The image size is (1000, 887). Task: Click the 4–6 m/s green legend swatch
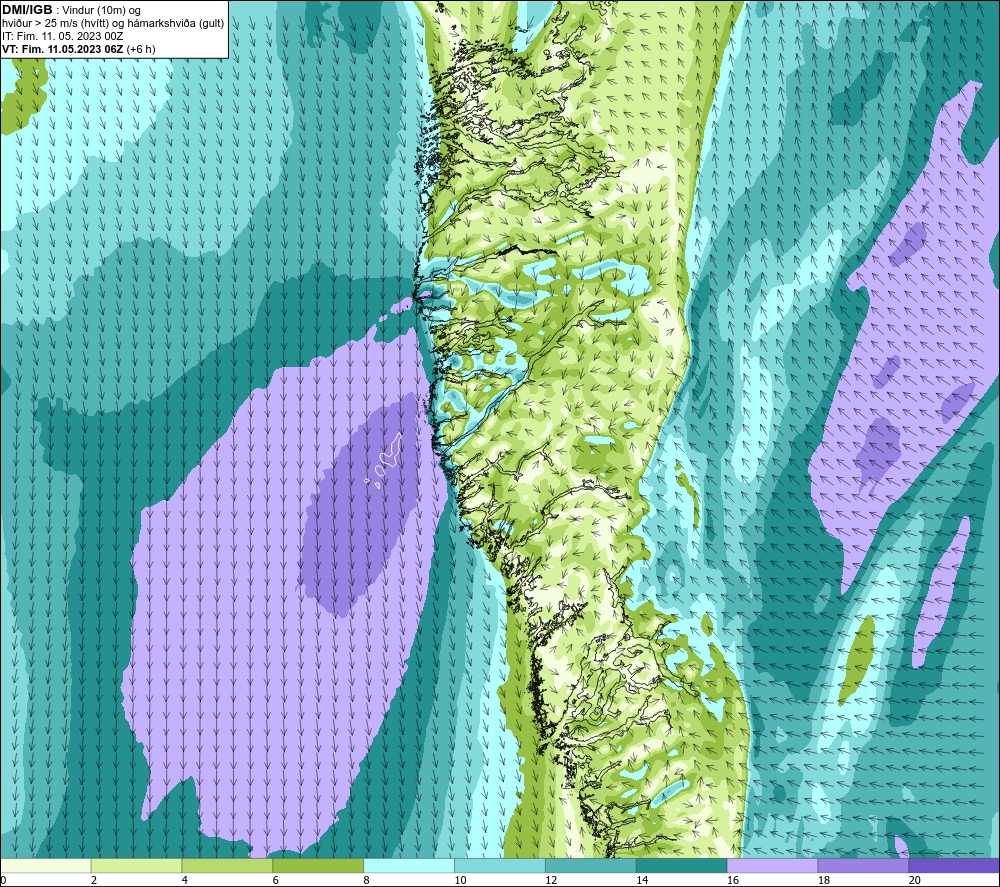227,865
